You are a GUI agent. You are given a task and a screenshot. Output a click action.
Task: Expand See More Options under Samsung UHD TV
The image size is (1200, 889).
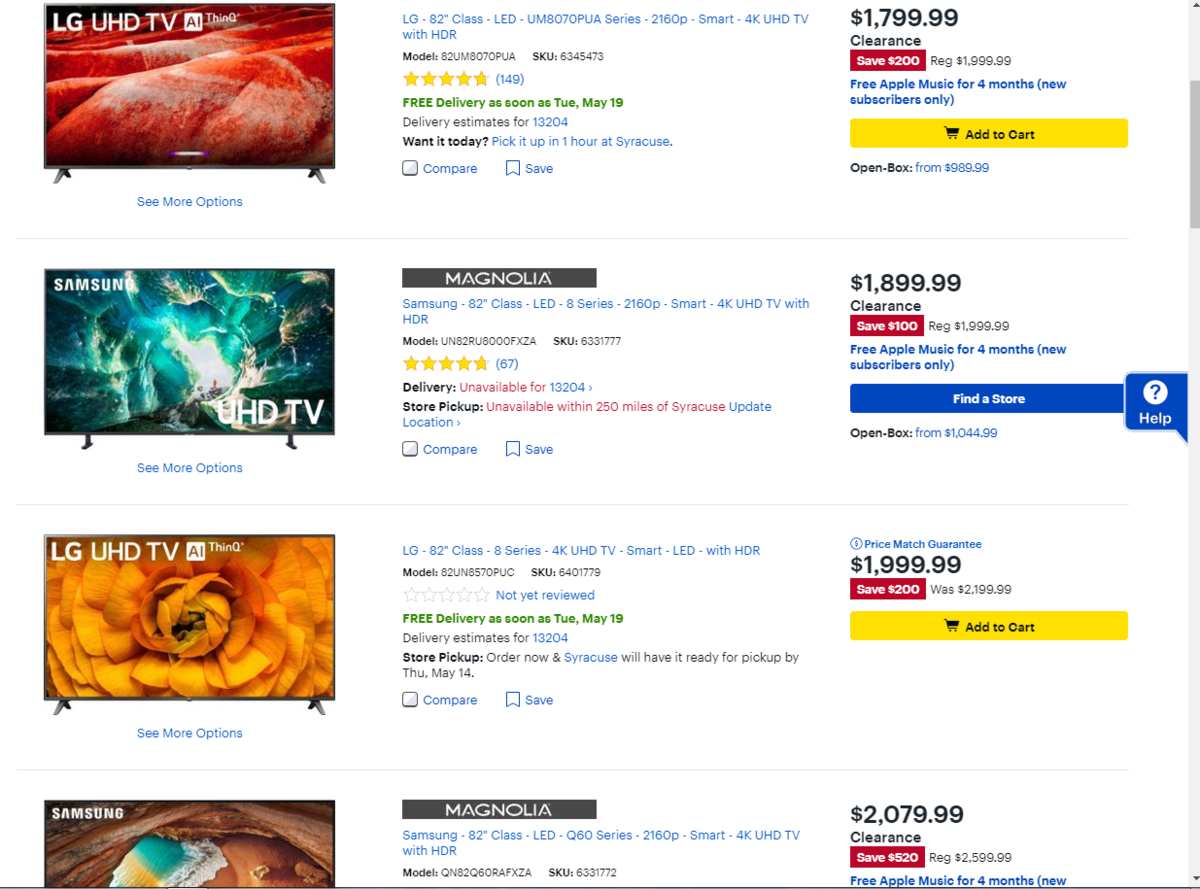(190, 468)
